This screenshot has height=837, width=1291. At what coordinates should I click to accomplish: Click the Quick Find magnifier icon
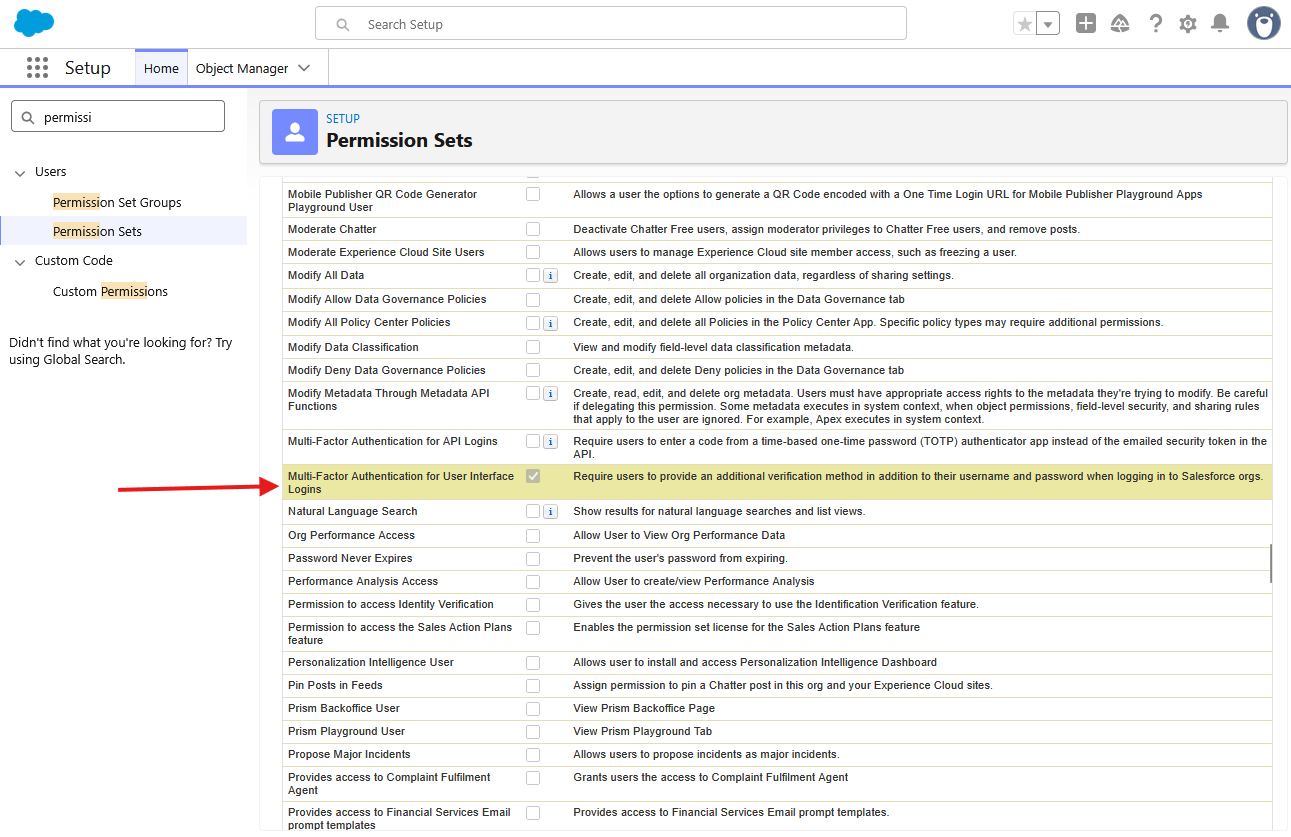tap(27, 117)
